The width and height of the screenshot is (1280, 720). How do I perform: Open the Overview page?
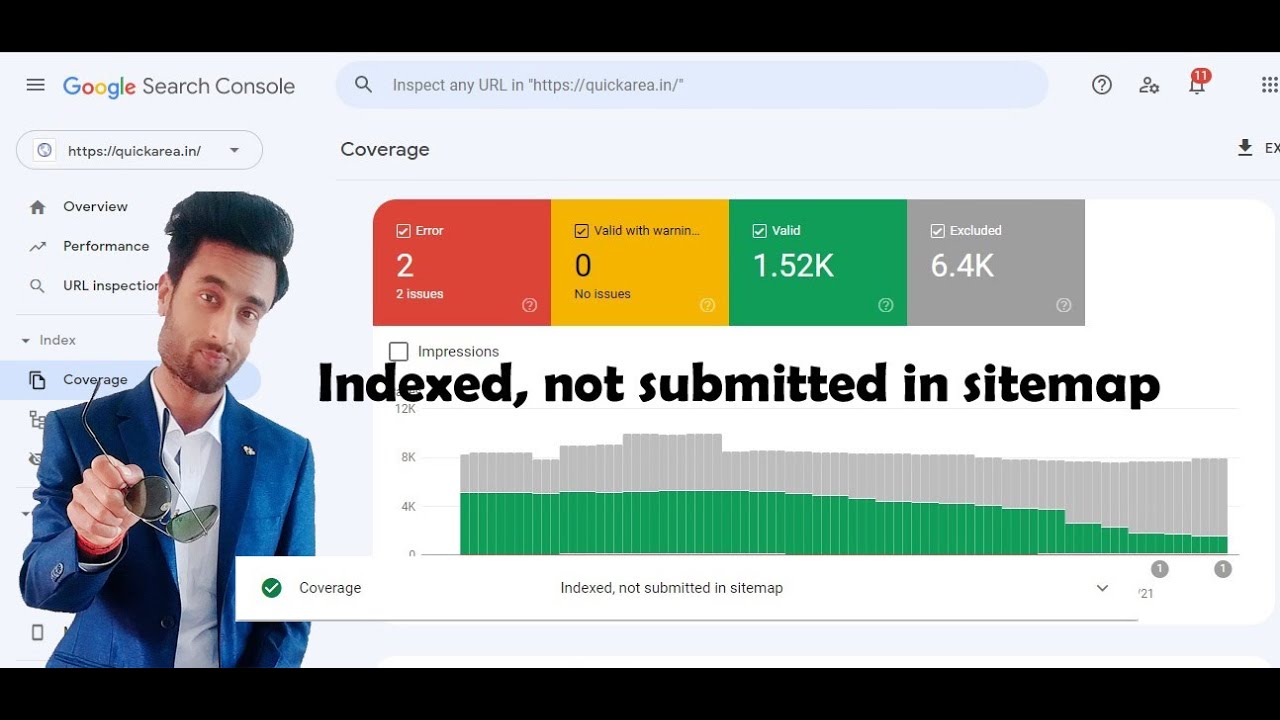pyautogui.click(x=96, y=206)
